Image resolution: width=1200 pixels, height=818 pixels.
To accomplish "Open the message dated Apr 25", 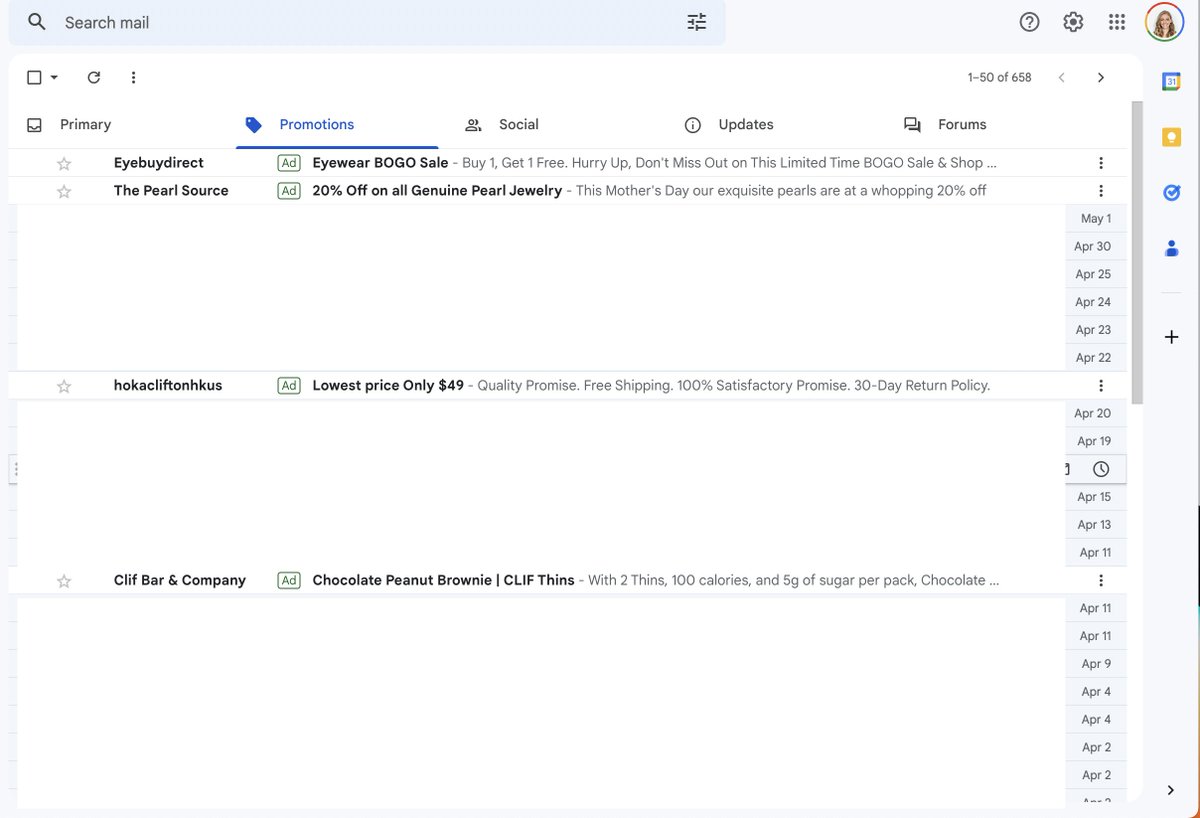I will [1093, 275].
